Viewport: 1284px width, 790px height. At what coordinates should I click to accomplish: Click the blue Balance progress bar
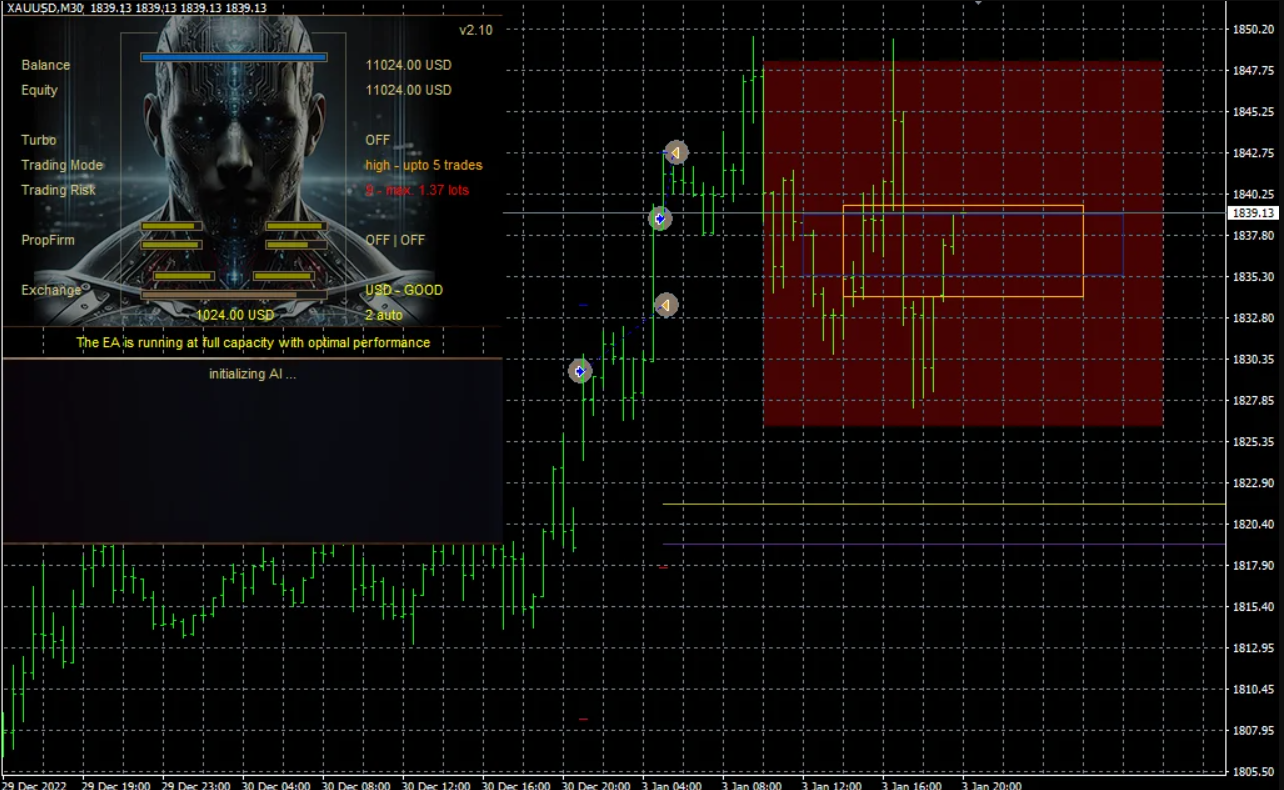(x=234, y=58)
